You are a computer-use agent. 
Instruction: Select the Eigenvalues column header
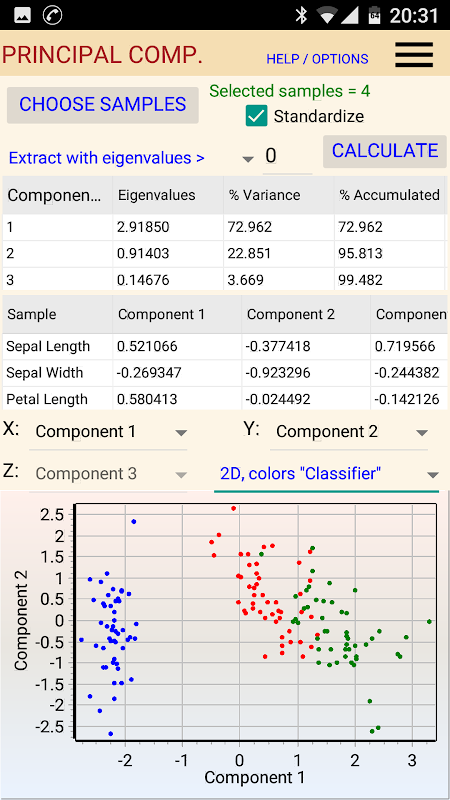pos(168,195)
